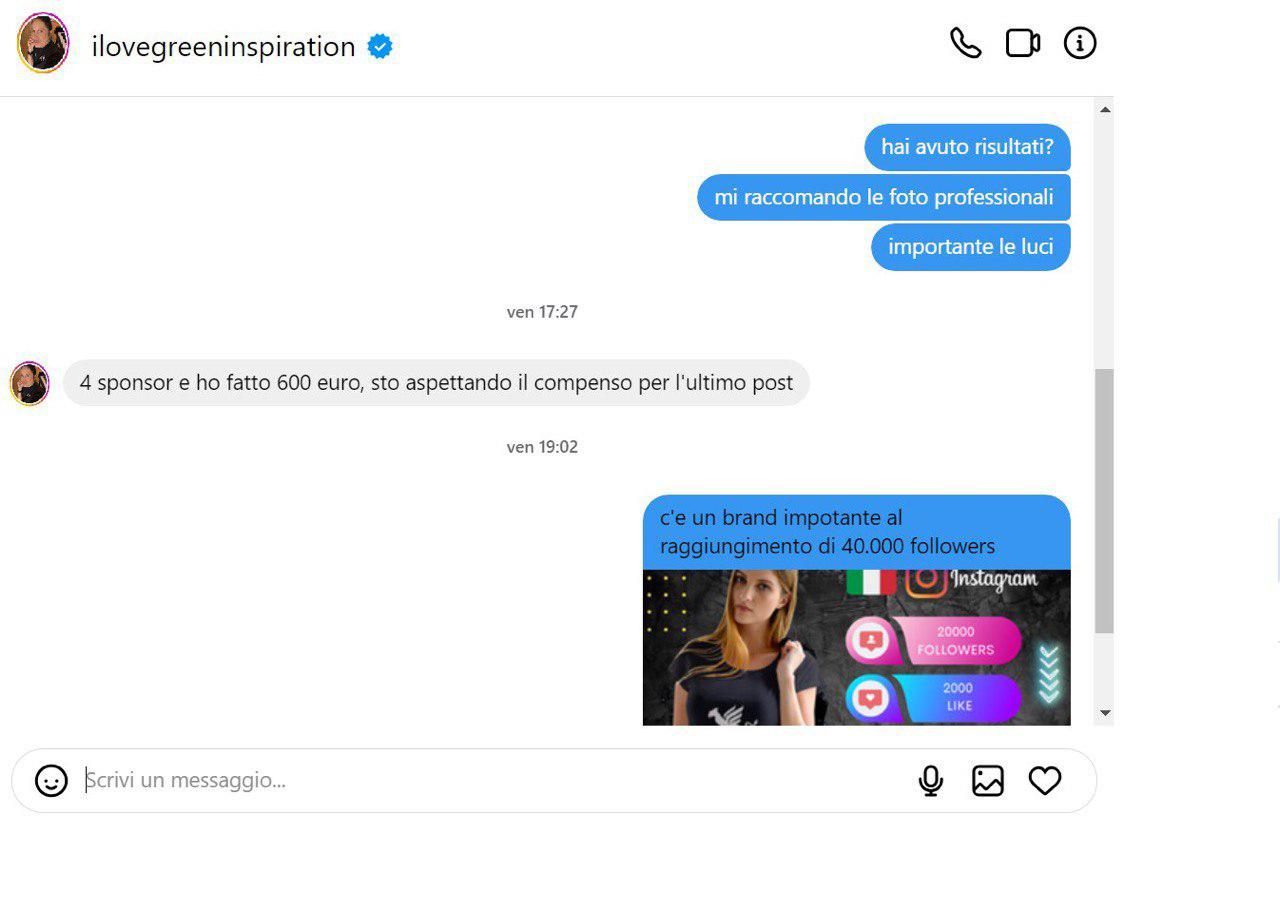Open the Instagram followers promo image
This screenshot has width=1280, height=912.
pyautogui.click(x=856, y=647)
